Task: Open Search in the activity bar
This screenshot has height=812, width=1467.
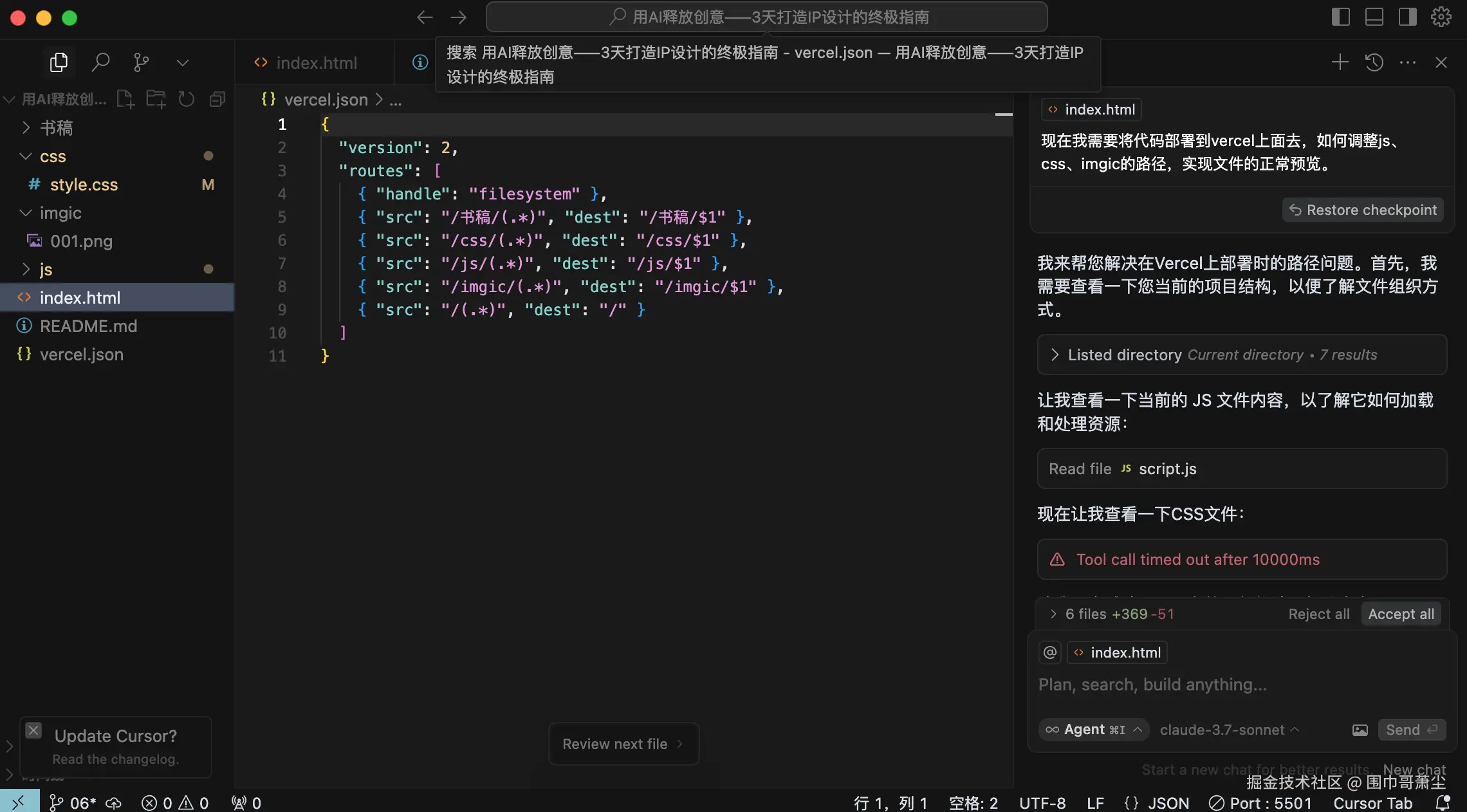Action: pos(101,62)
